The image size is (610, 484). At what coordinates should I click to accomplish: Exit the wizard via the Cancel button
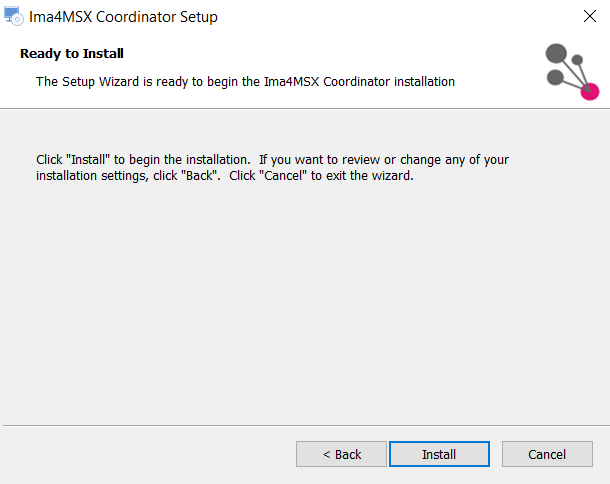547,454
